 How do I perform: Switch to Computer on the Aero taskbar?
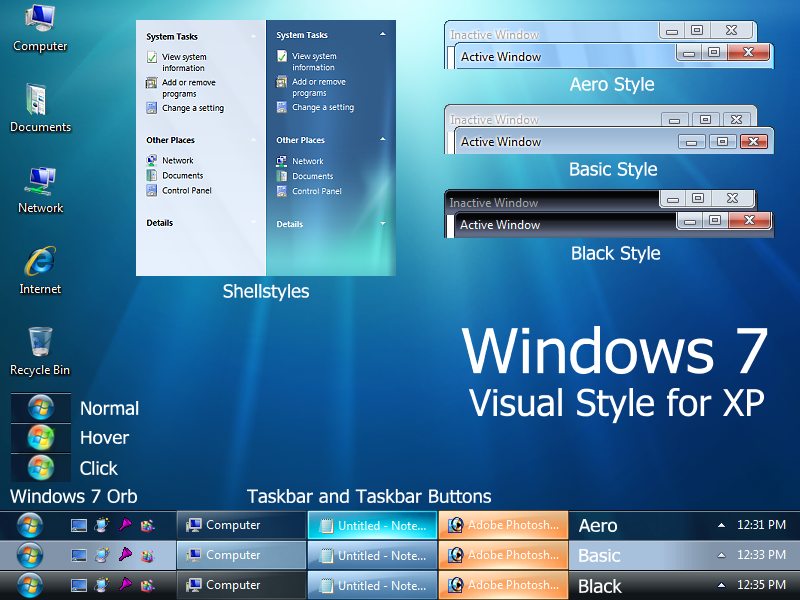[241, 525]
